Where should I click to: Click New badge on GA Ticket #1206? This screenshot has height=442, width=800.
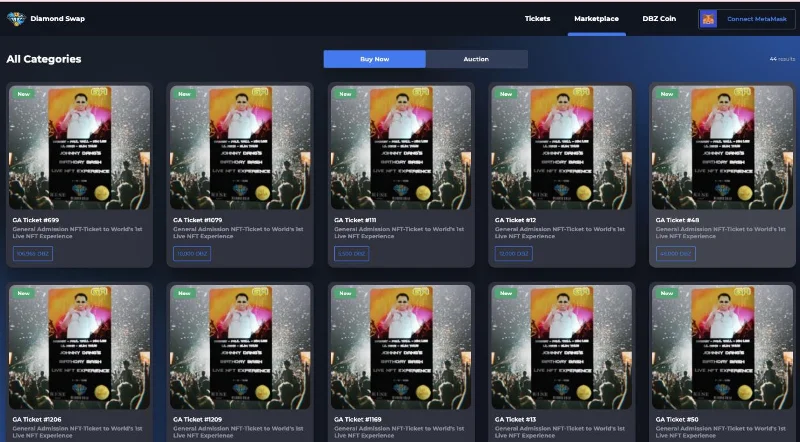coord(23,293)
